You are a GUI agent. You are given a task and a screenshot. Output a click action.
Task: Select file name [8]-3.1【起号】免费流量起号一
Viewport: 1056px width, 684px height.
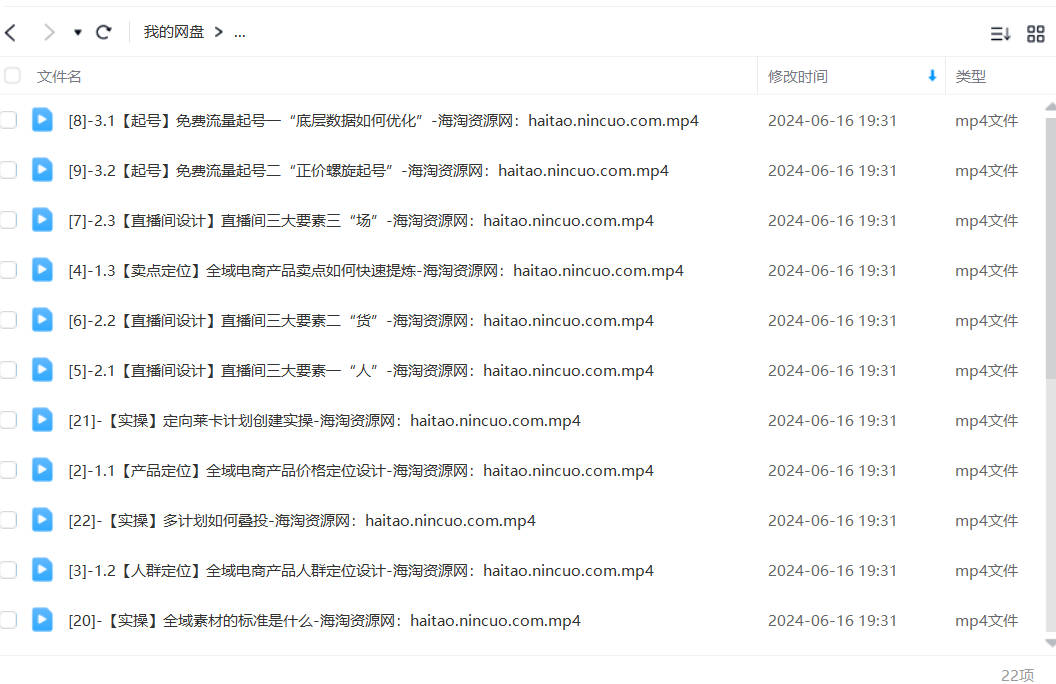383,121
